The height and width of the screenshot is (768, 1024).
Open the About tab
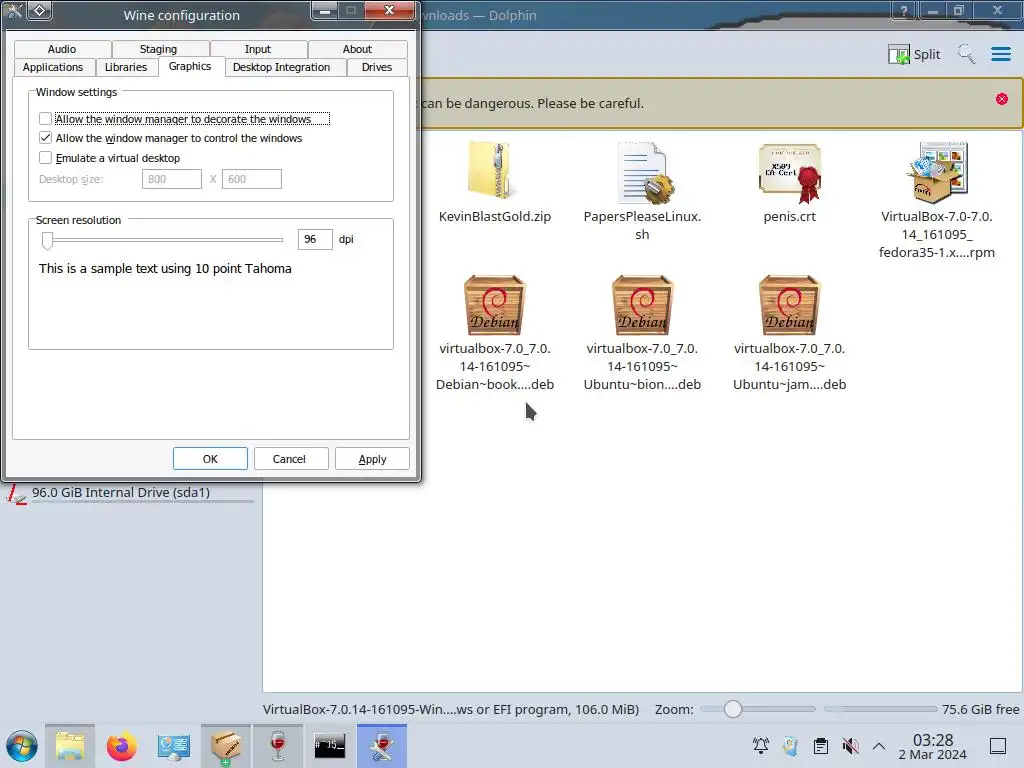(x=357, y=49)
